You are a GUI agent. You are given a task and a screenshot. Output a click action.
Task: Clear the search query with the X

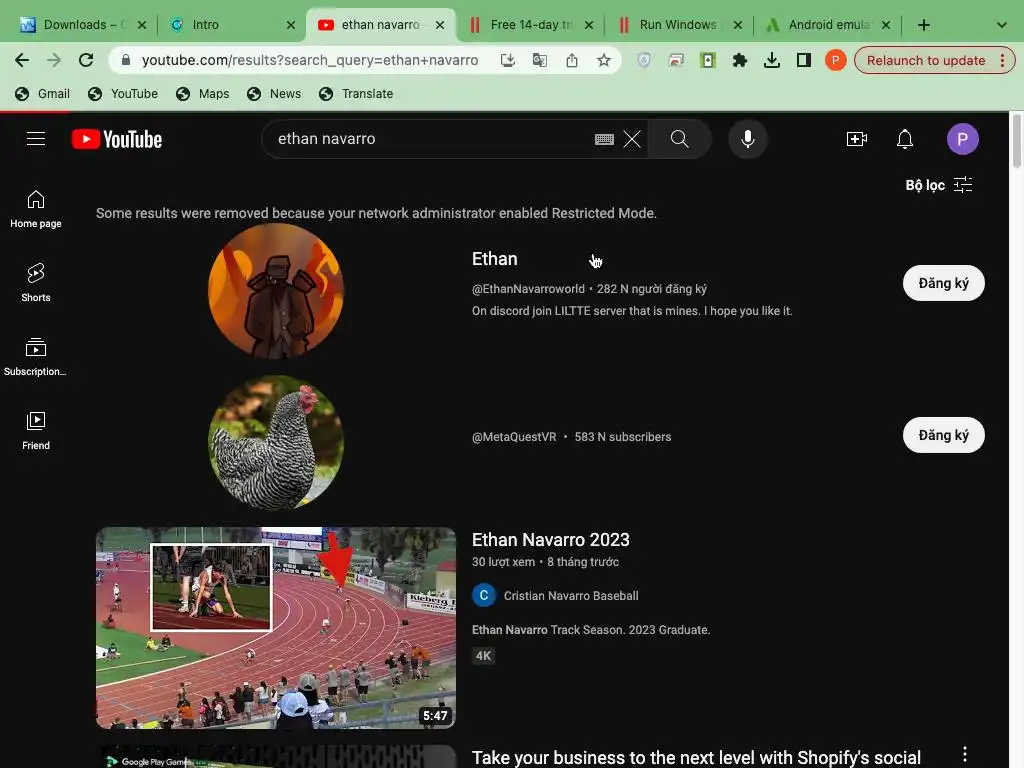pos(632,138)
